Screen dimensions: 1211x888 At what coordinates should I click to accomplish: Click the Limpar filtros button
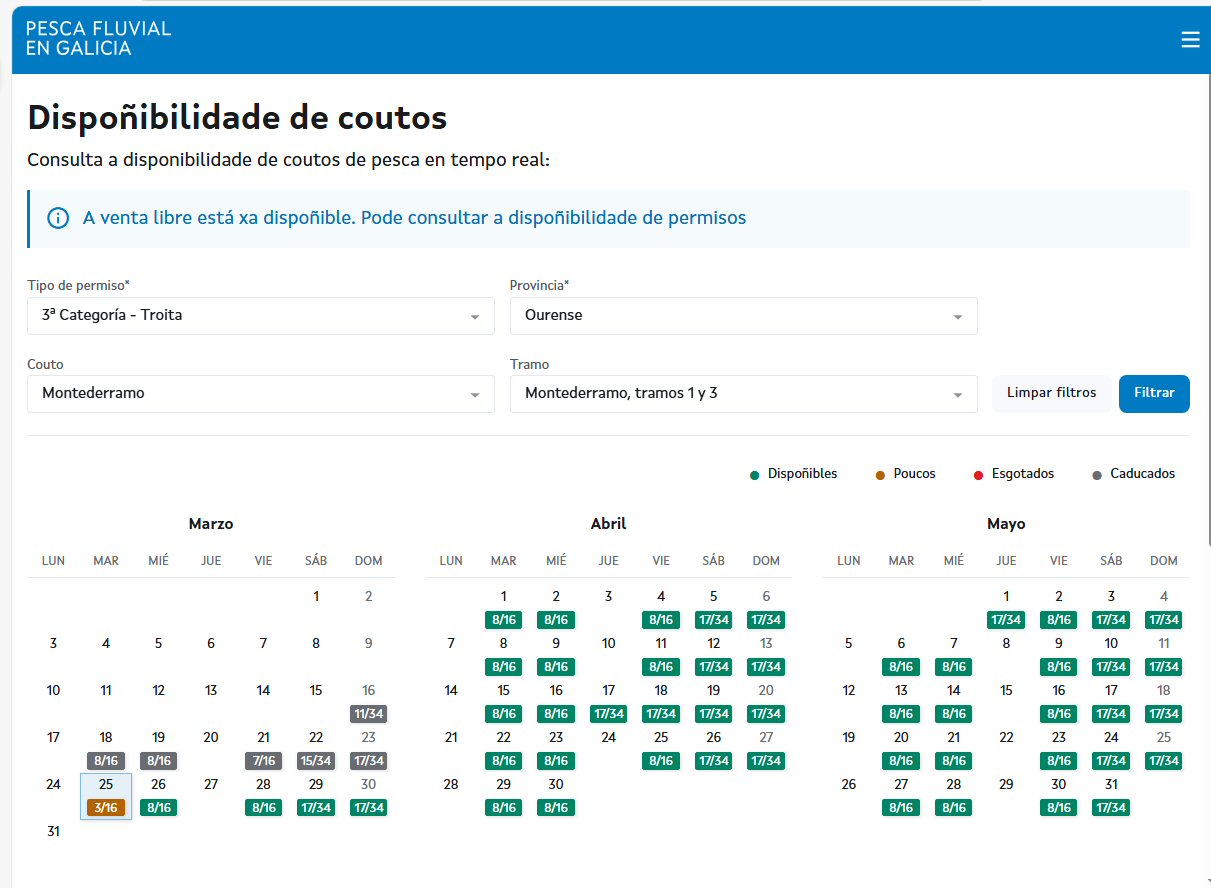click(x=1051, y=393)
